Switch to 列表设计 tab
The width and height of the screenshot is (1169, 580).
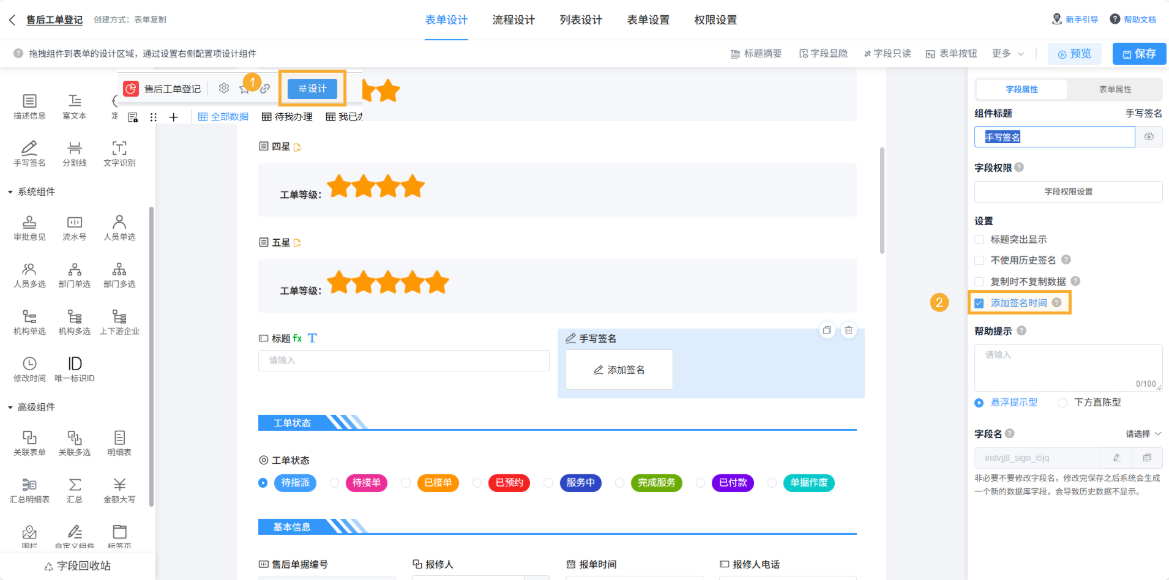point(581,20)
